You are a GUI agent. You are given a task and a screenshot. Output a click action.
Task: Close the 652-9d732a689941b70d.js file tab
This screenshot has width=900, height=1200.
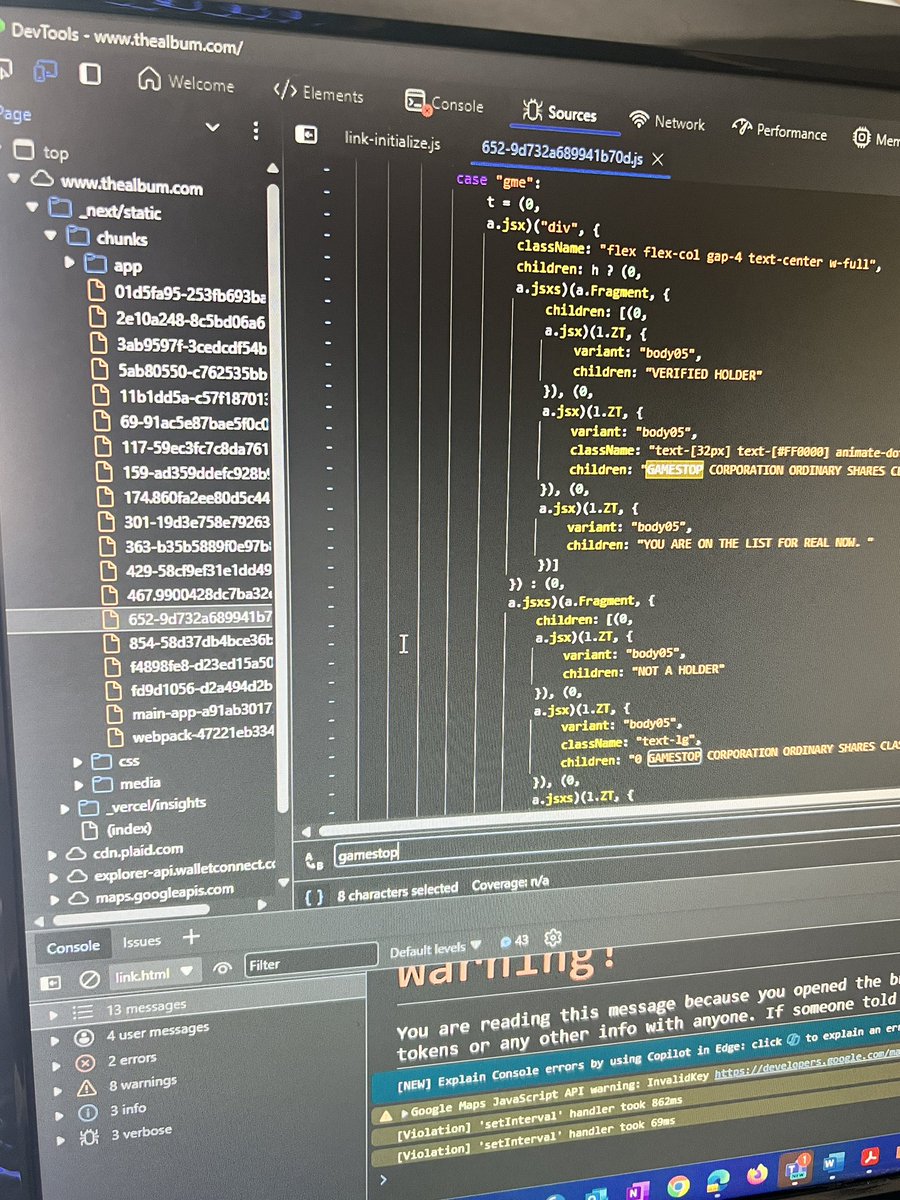[x=657, y=159]
